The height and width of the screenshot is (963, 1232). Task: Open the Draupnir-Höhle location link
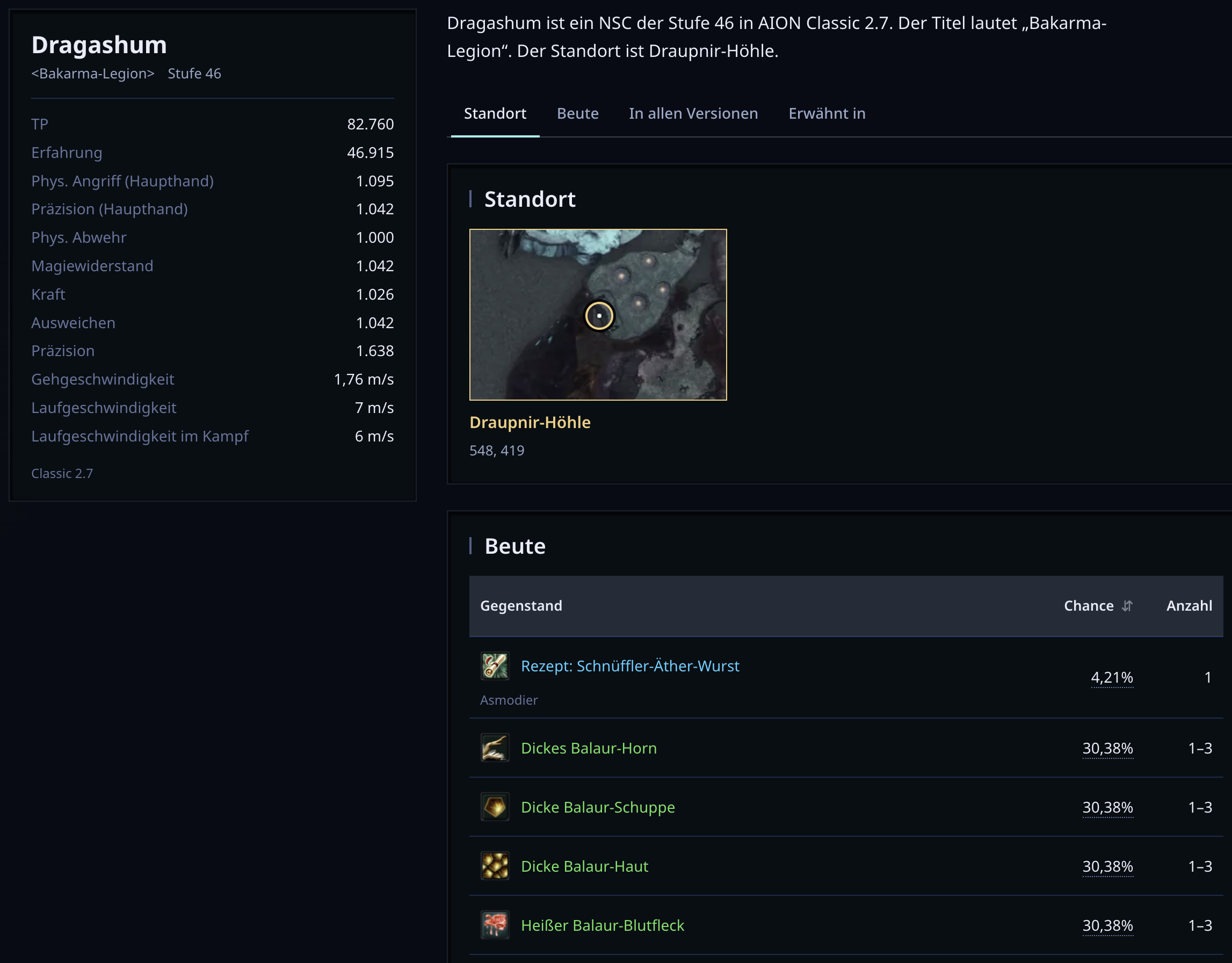click(530, 423)
